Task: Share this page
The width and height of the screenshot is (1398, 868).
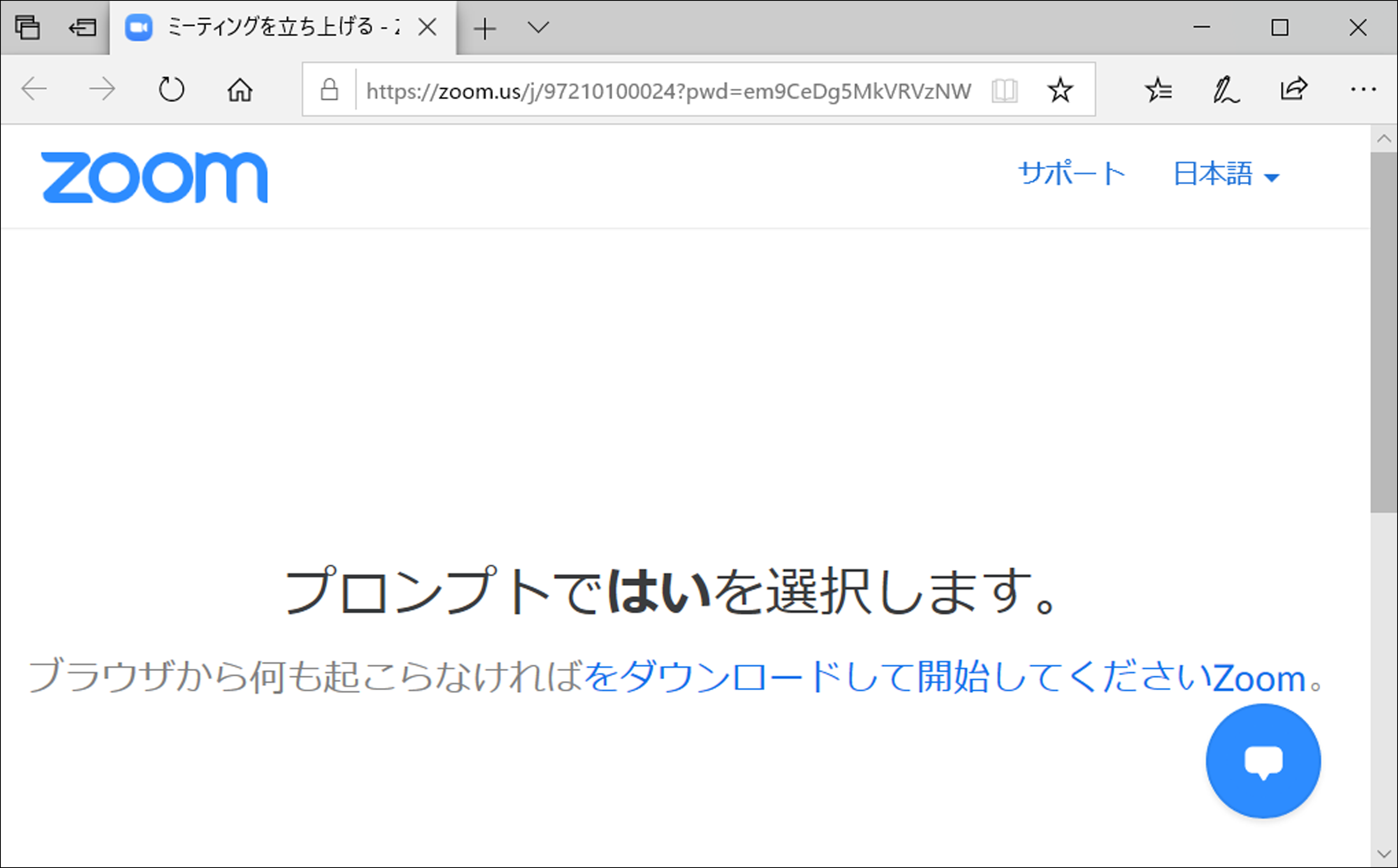Action: click(1293, 90)
